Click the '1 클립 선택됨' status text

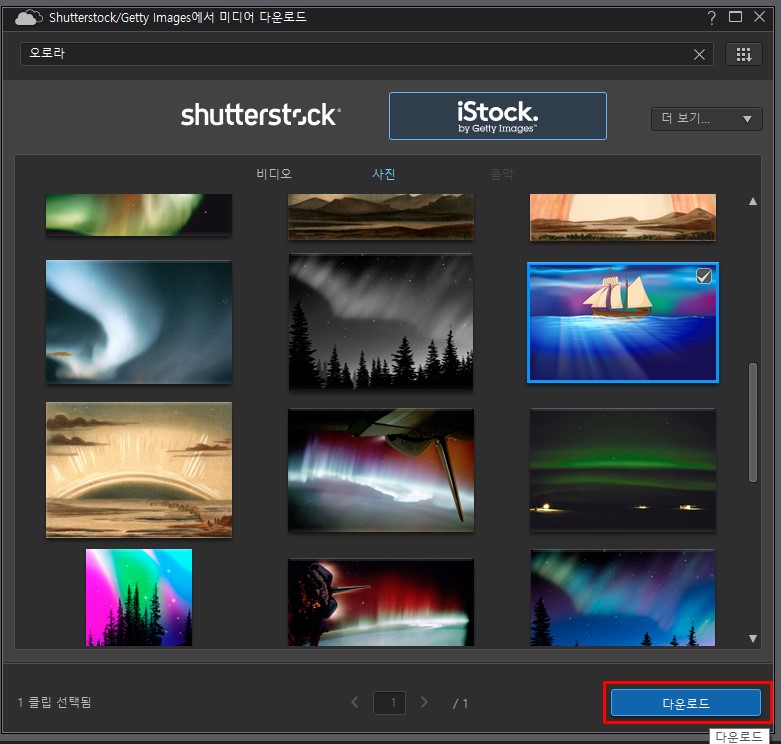coord(54,702)
